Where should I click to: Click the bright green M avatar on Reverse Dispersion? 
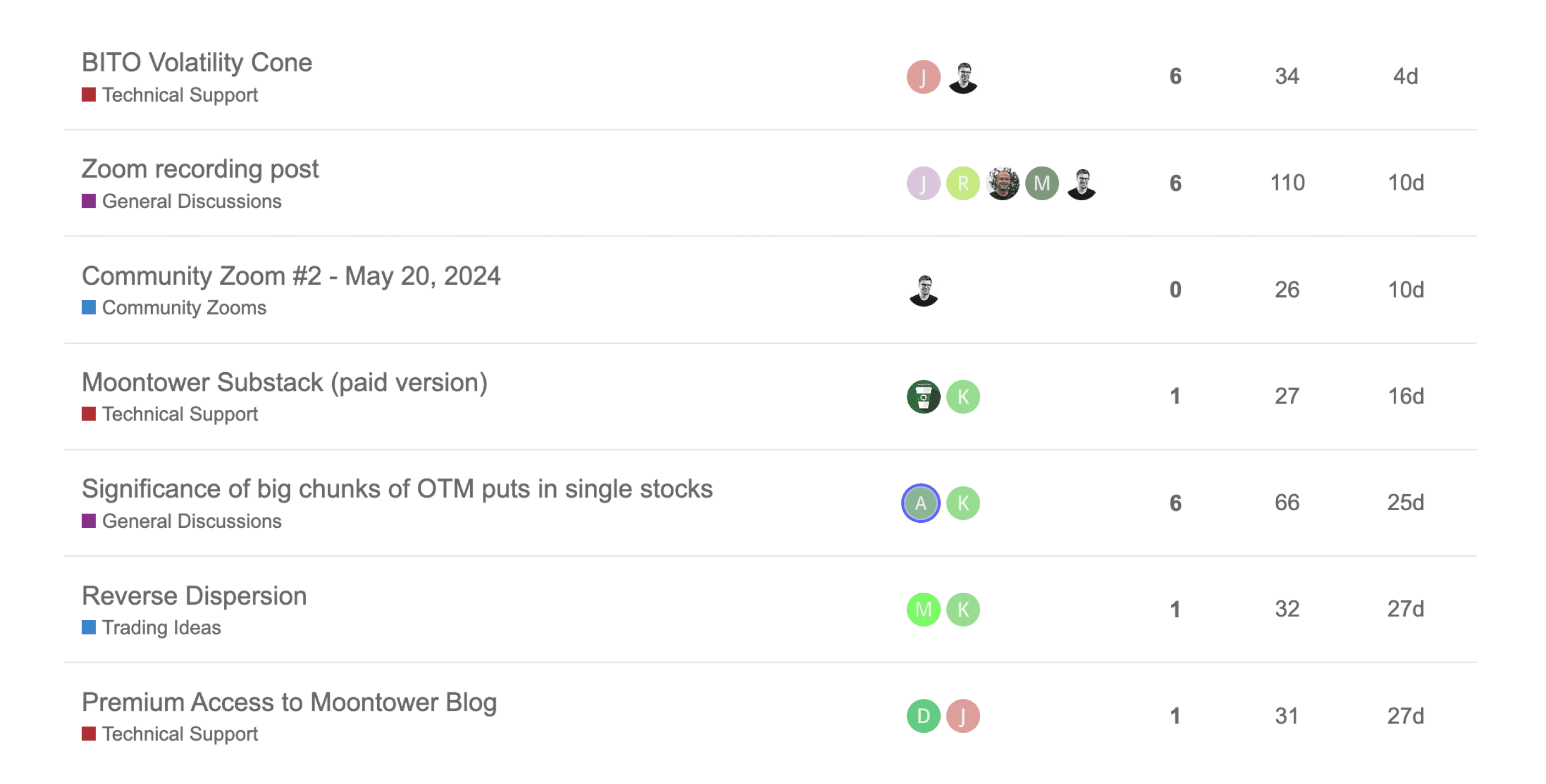click(923, 609)
